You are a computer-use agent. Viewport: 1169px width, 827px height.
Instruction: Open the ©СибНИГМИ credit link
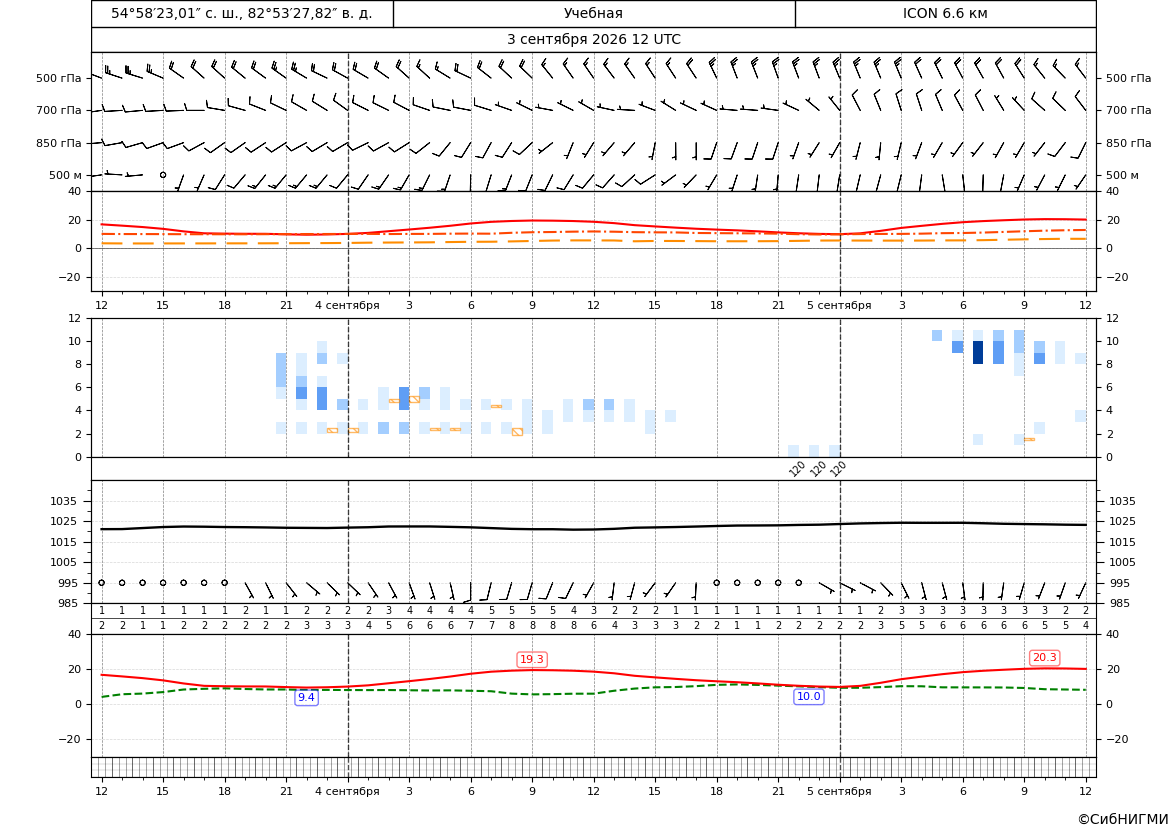click(x=1123, y=820)
